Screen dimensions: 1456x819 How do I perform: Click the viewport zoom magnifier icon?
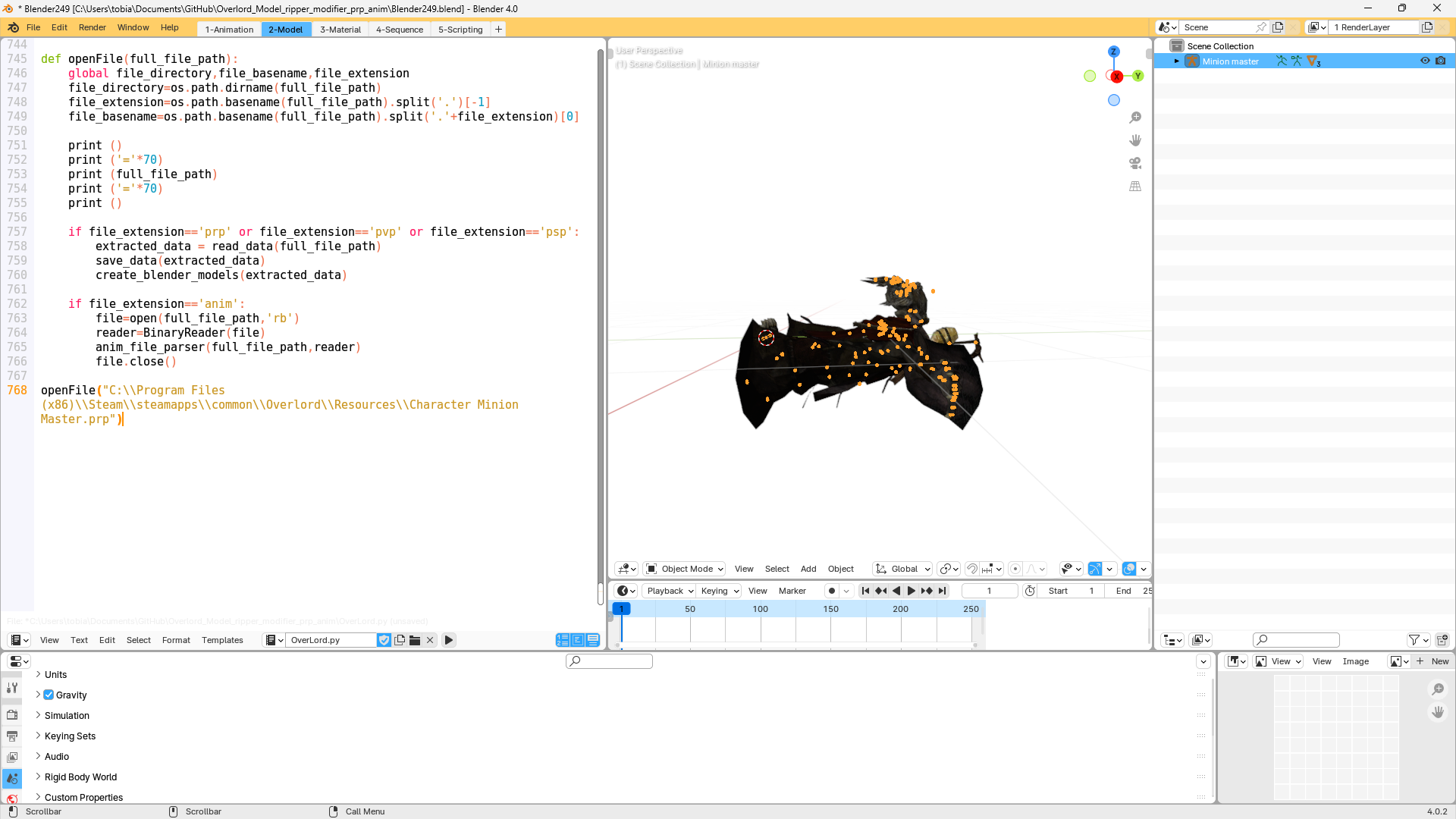click(1135, 118)
